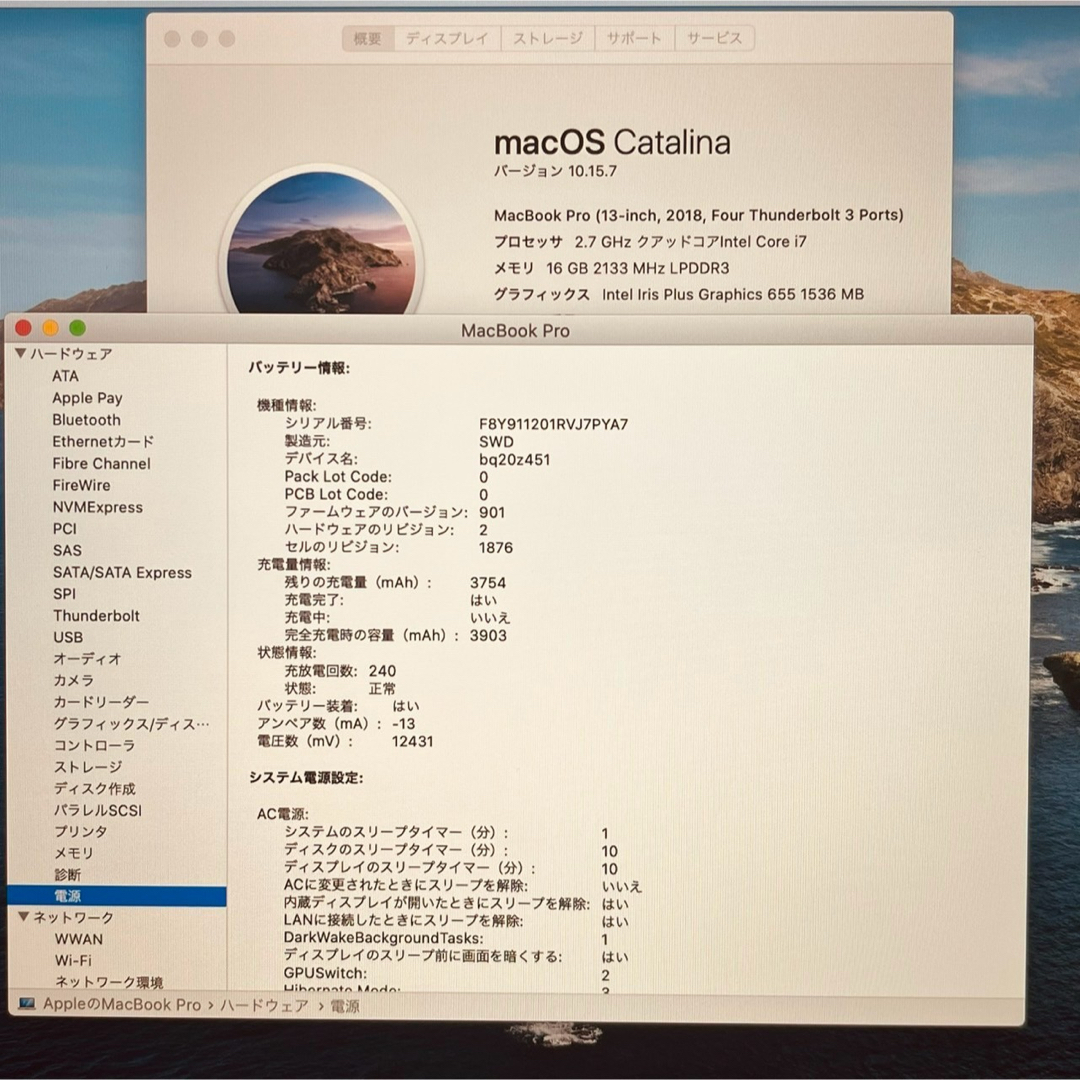Screen dimensions: 1080x1080
Task: Select プリンタ in the sidebar
Action: [81, 831]
